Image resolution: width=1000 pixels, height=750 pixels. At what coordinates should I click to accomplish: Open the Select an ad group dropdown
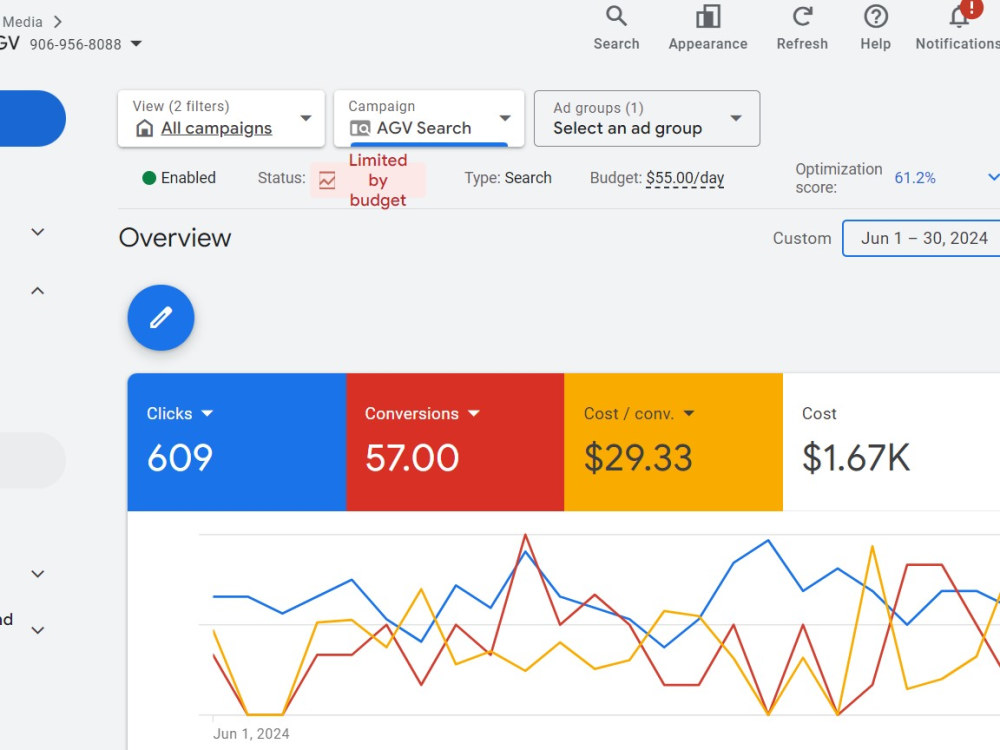pyautogui.click(x=647, y=119)
